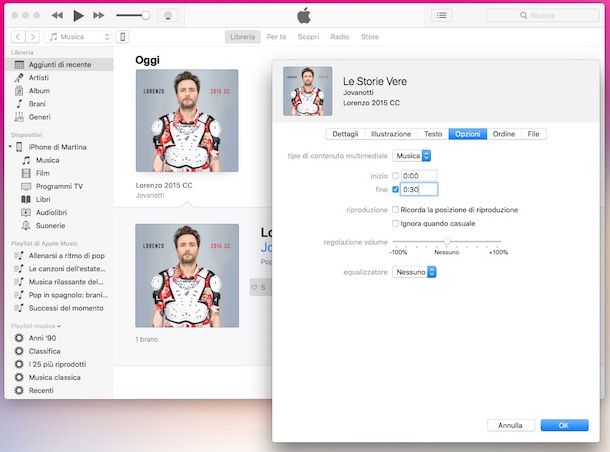The height and width of the screenshot is (452, 610).
Task: Click the playback volume slider knob
Action: [x=145, y=16]
